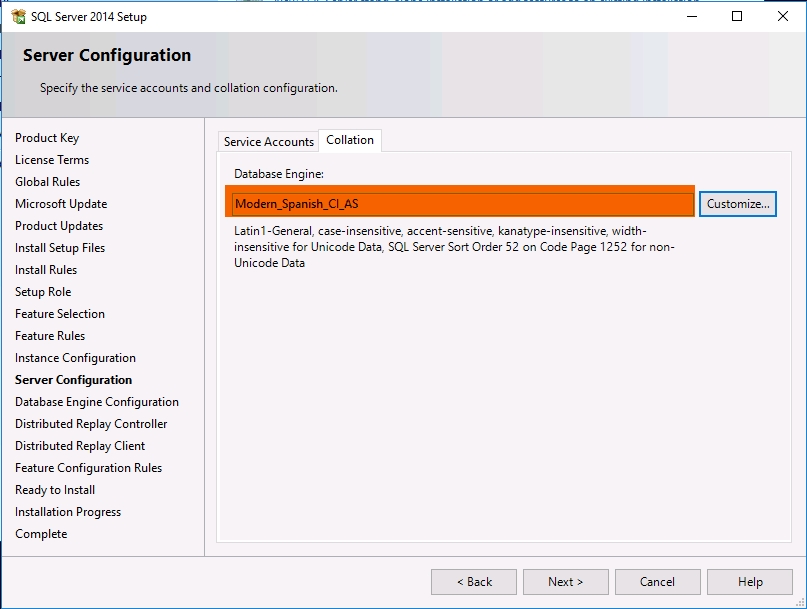Close the SQL Server 2014 Setup window
Viewport: 807px width, 609px height.
pos(783,16)
